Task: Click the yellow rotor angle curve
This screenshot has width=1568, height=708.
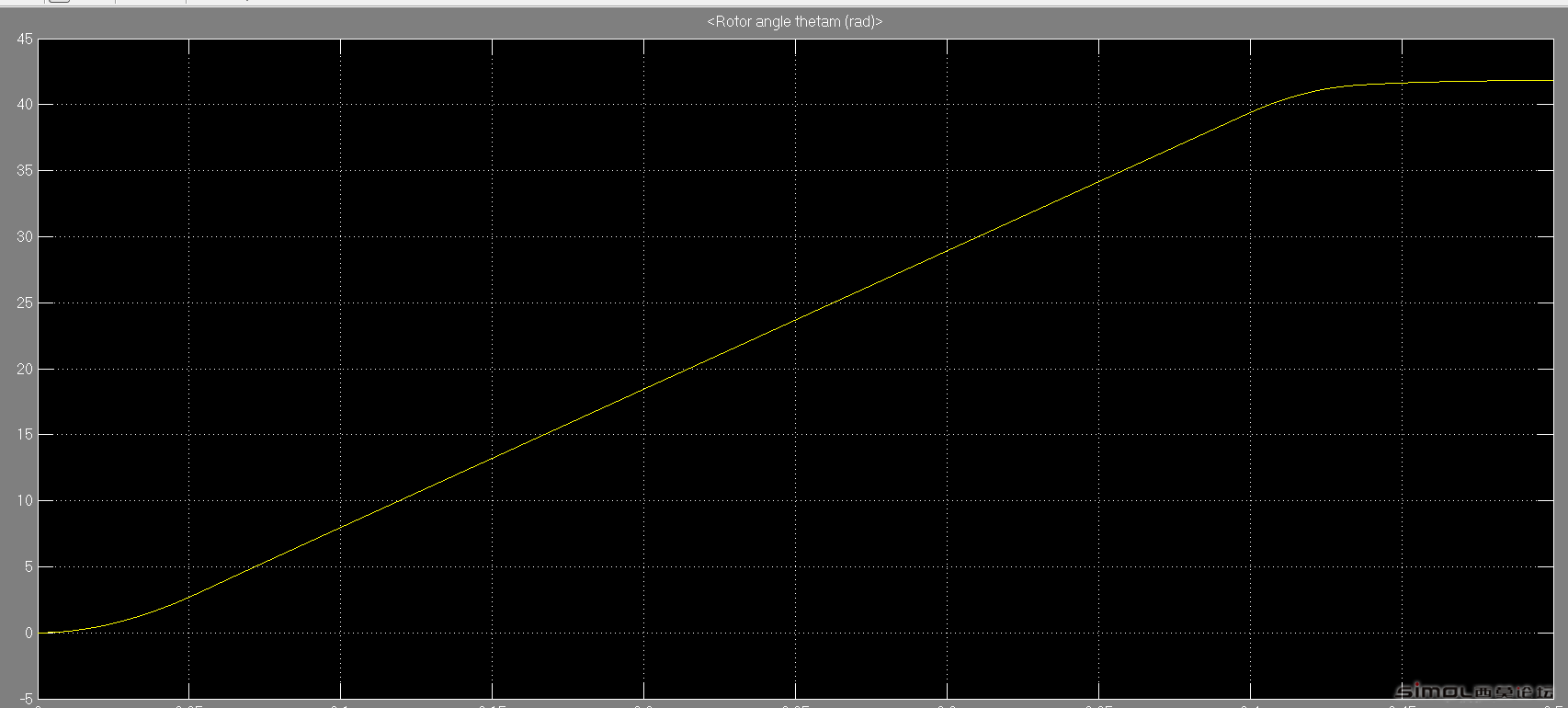Action: pos(796,319)
